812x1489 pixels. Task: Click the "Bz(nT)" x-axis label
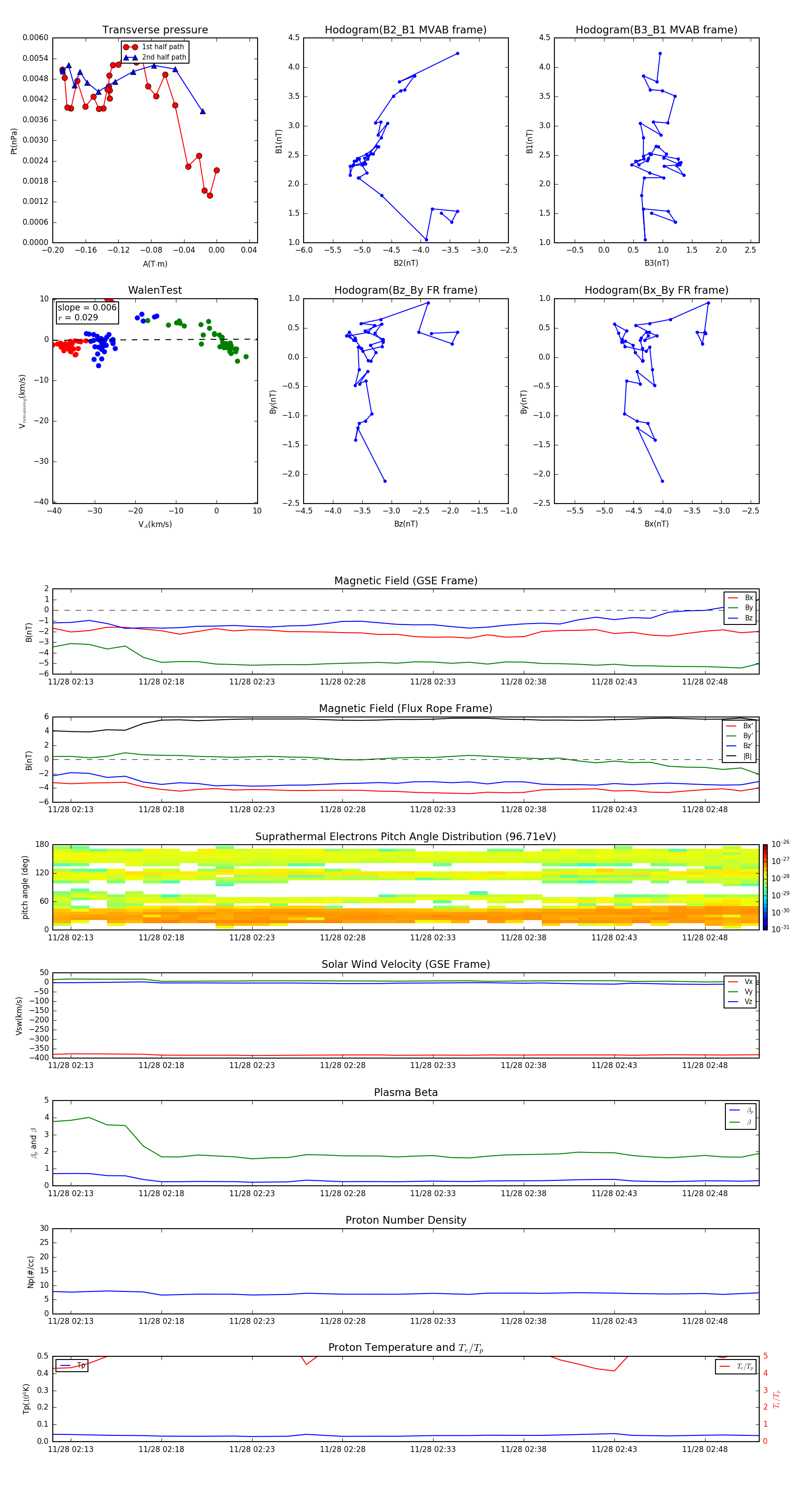pyautogui.click(x=406, y=524)
